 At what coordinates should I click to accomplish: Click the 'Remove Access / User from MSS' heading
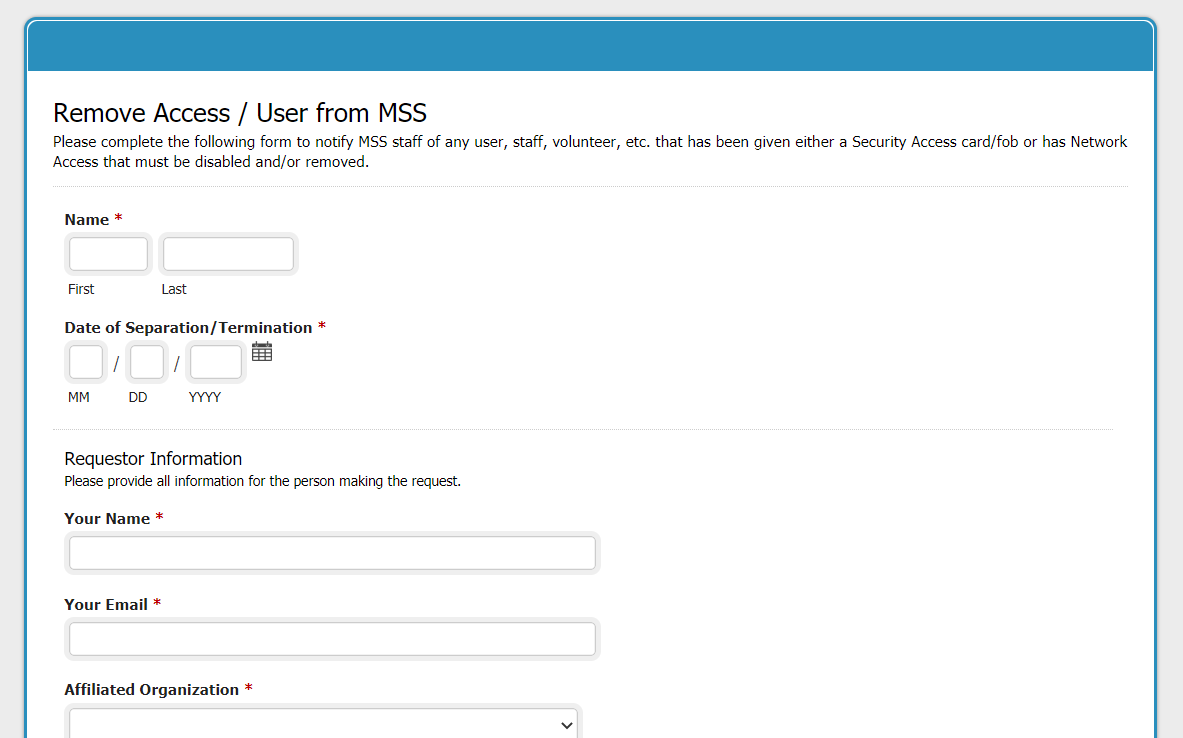tap(240, 113)
